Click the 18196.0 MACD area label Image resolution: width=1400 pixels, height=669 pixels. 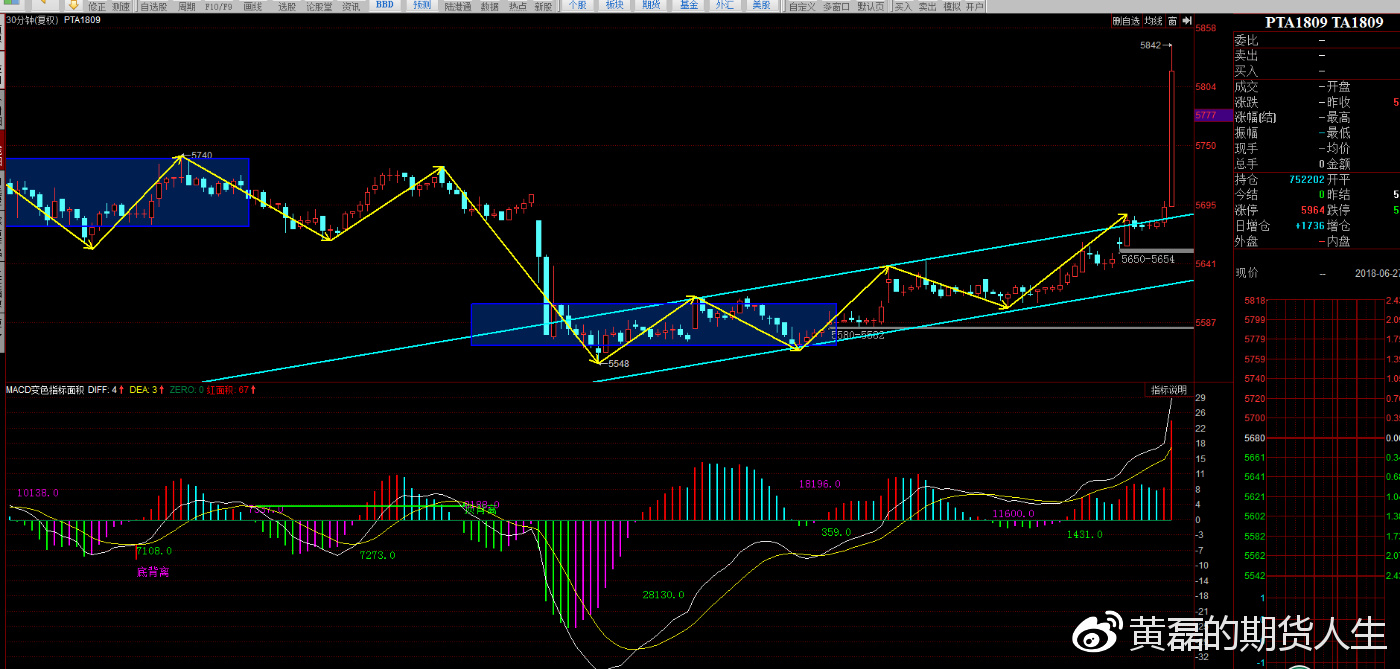pos(819,483)
